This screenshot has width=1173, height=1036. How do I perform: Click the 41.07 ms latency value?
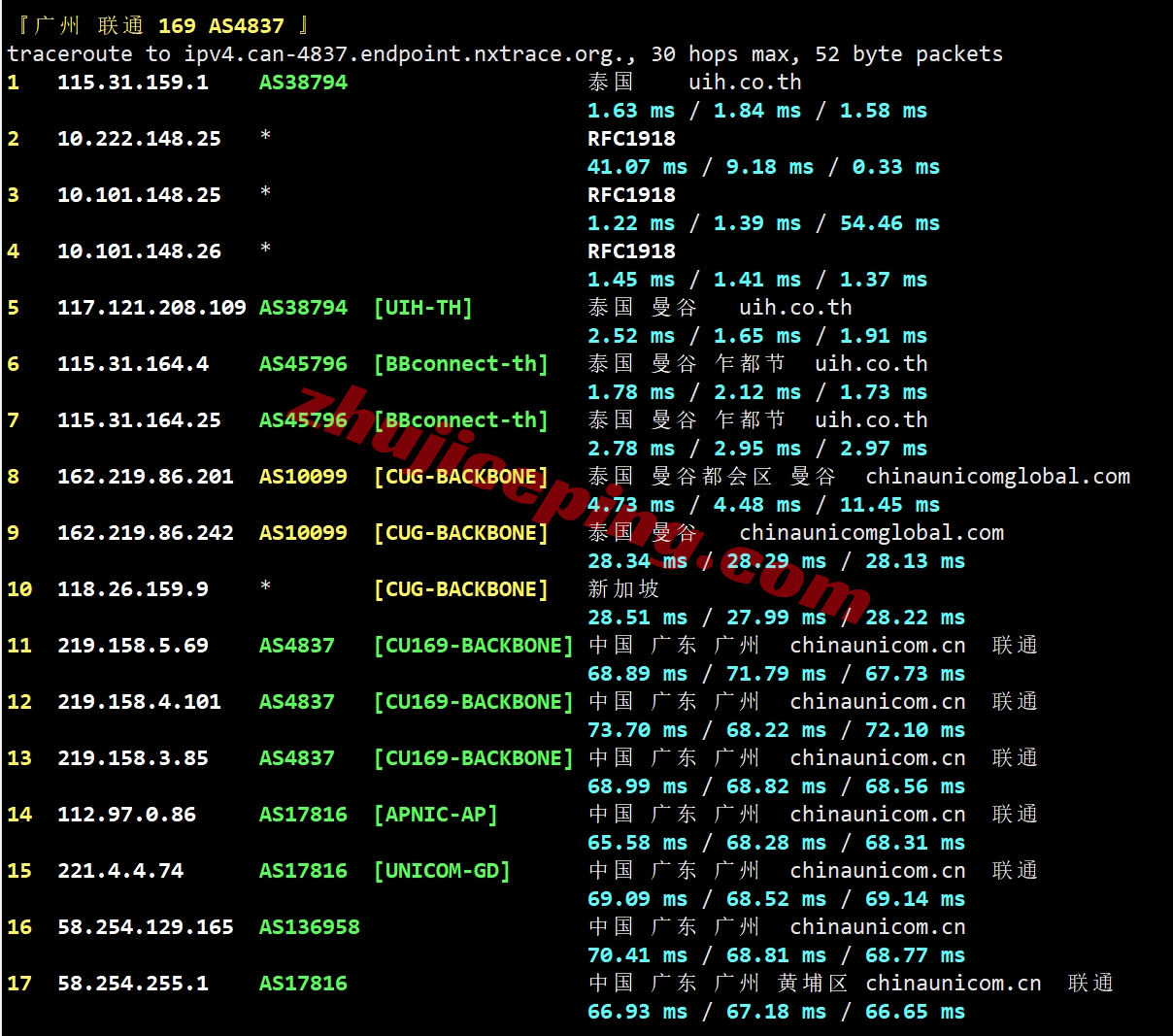[637, 166]
